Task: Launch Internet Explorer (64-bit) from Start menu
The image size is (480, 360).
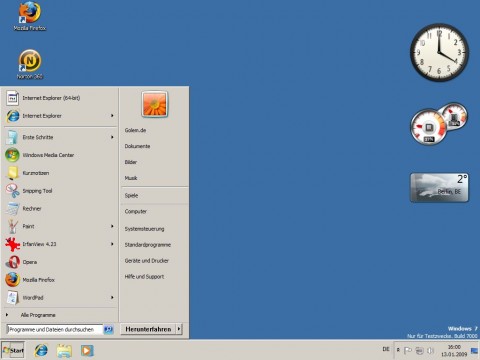Action: (x=51, y=98)
